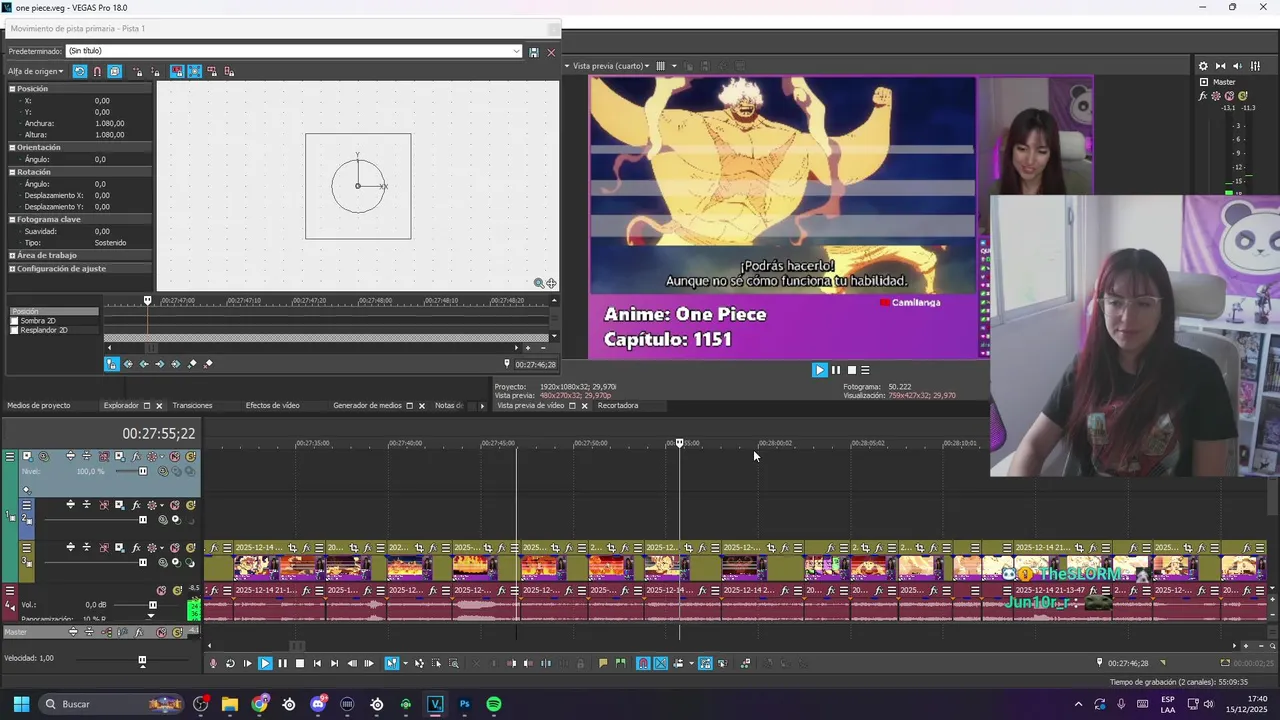Image resolution: width=1280 pixels, height=720 pixels.
Task: Open the Transiciones tab
Action: 192,406
